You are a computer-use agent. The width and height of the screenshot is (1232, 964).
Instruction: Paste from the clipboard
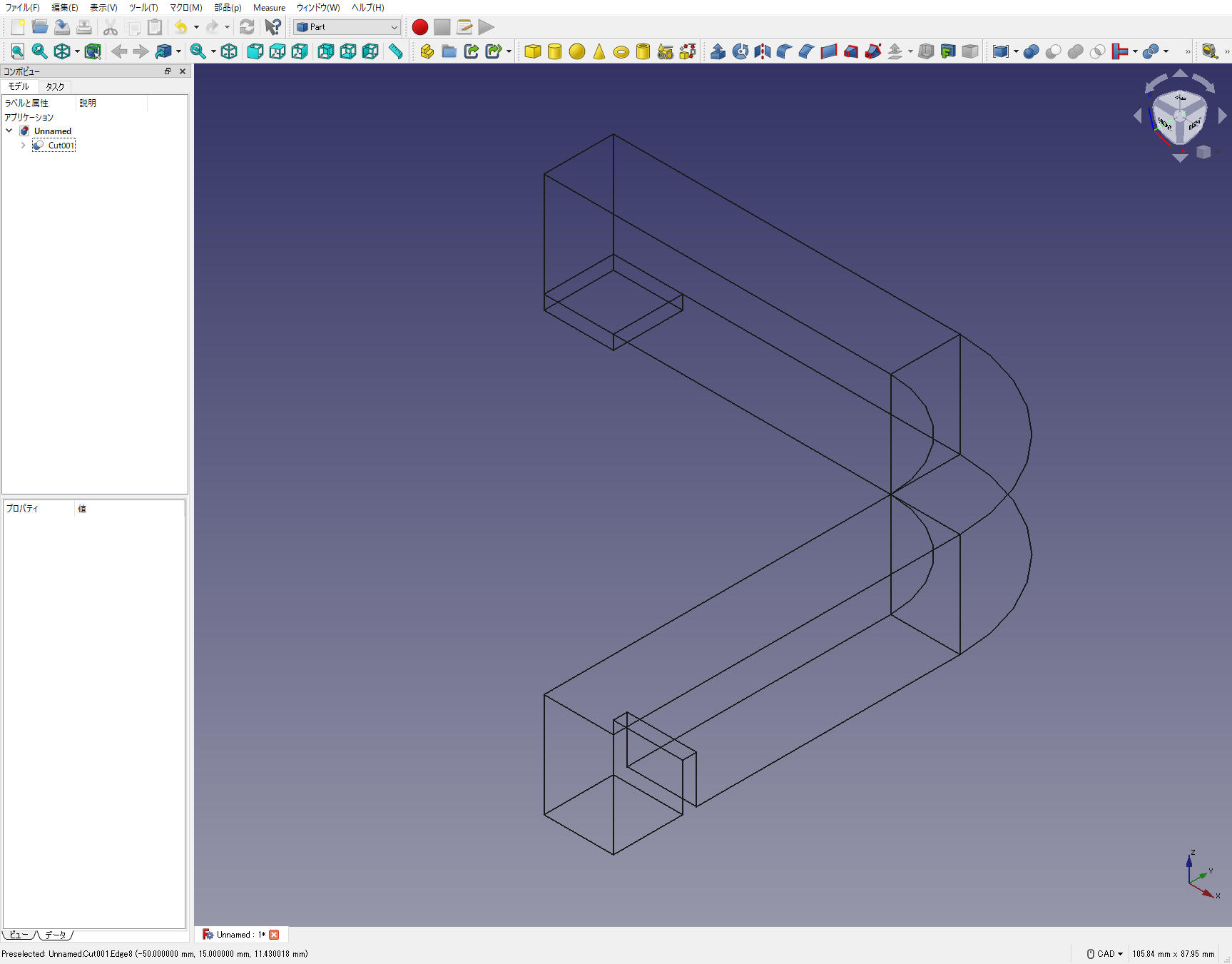[x=154, y=27]
